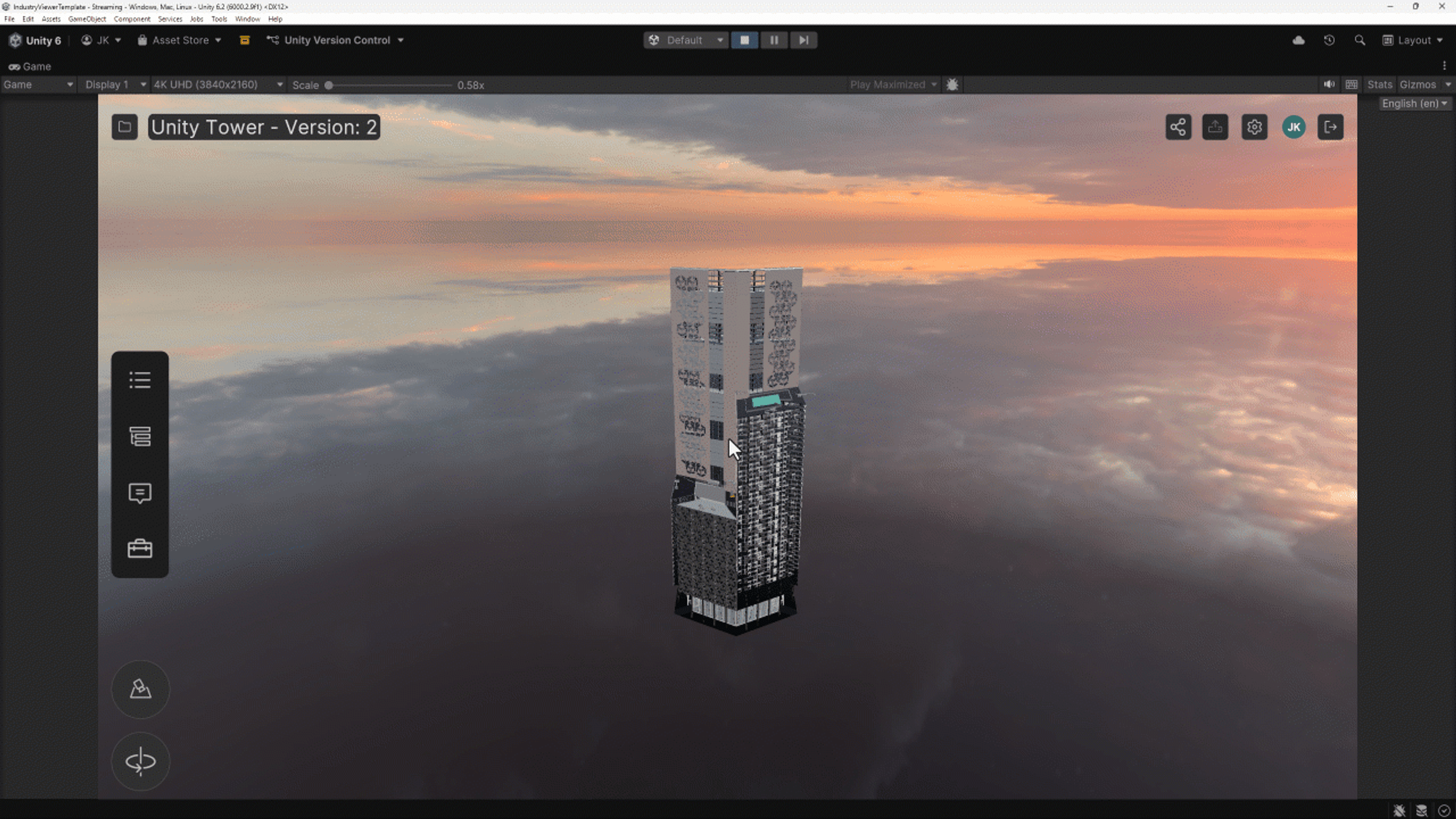
Task: Open the project folder icon beside Unity Tower
Action: point(125,127)
